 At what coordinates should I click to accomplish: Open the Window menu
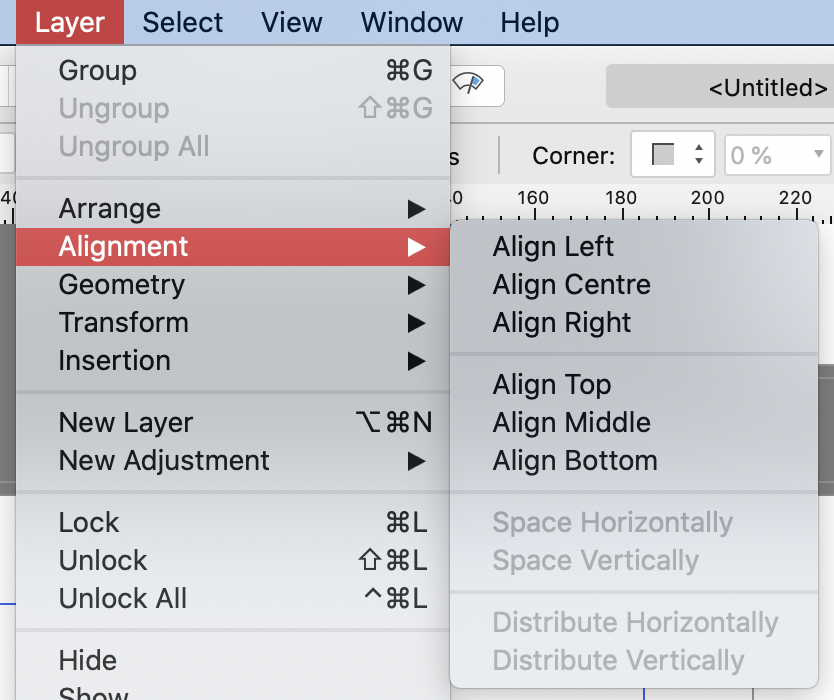pos(410,22)
